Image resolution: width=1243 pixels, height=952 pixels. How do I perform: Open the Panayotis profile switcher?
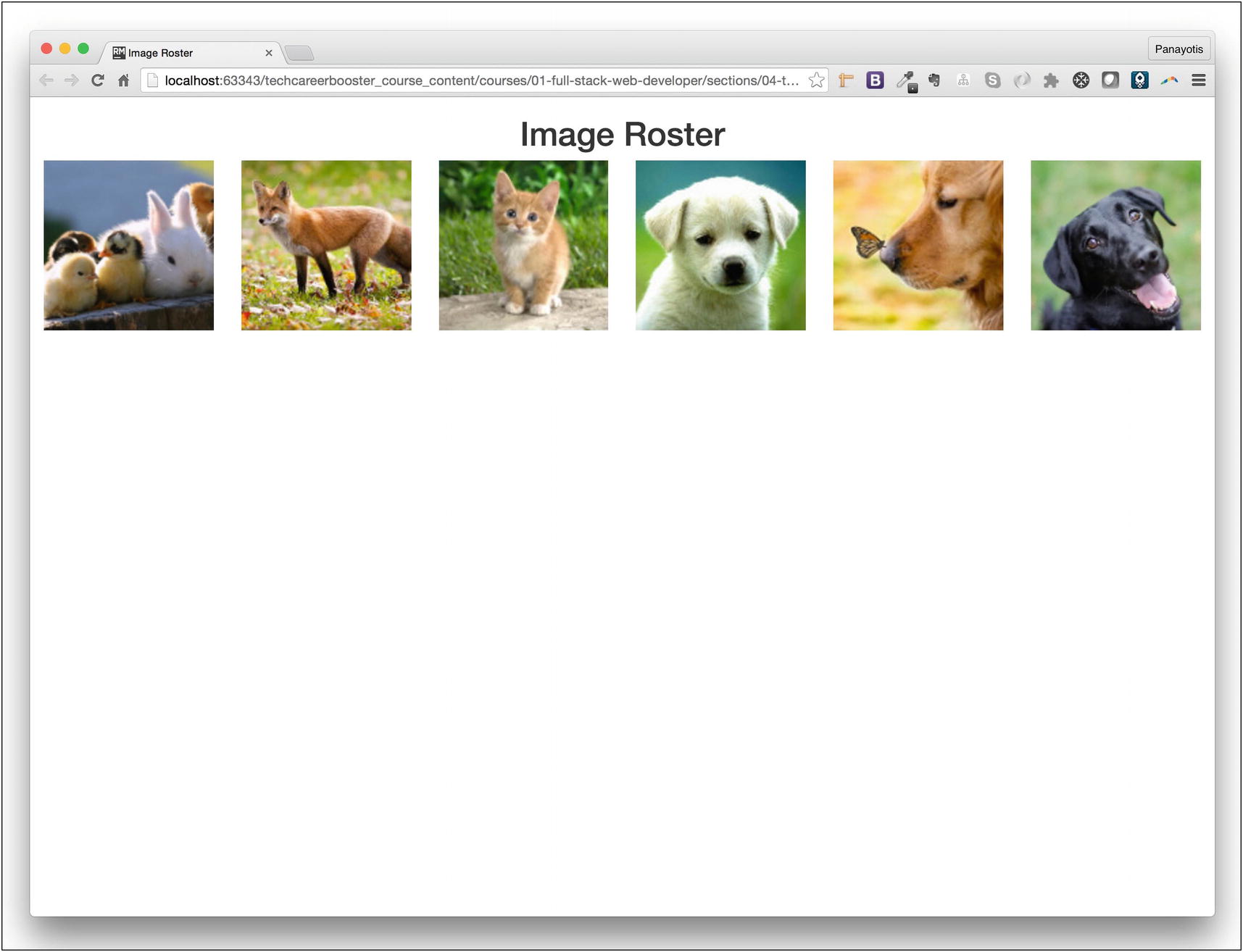tap(1178, 49)
